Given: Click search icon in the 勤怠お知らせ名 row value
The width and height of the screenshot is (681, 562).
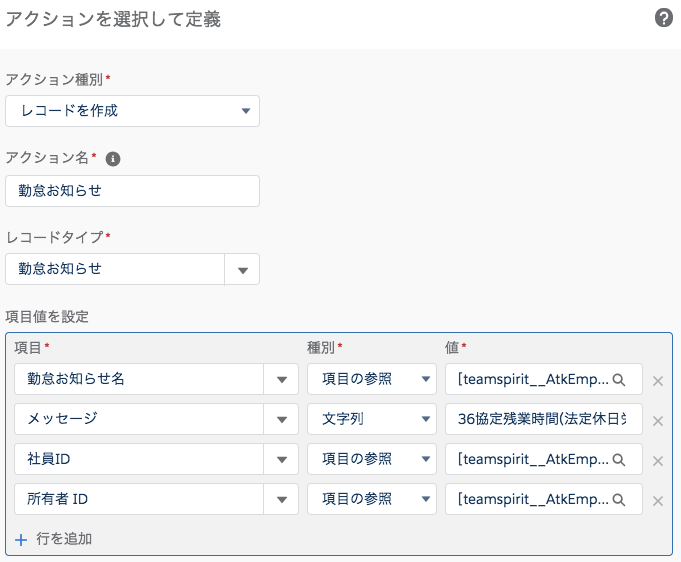Looking at the screenshot, I should 619,380.
